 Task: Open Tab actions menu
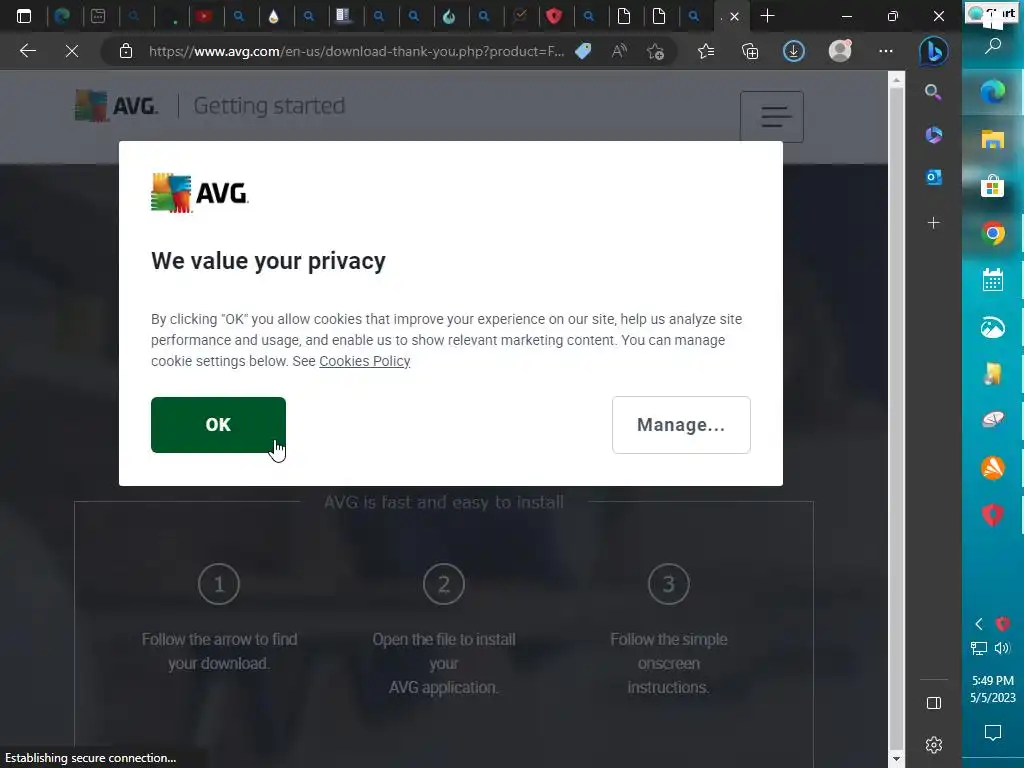(24, 16)
